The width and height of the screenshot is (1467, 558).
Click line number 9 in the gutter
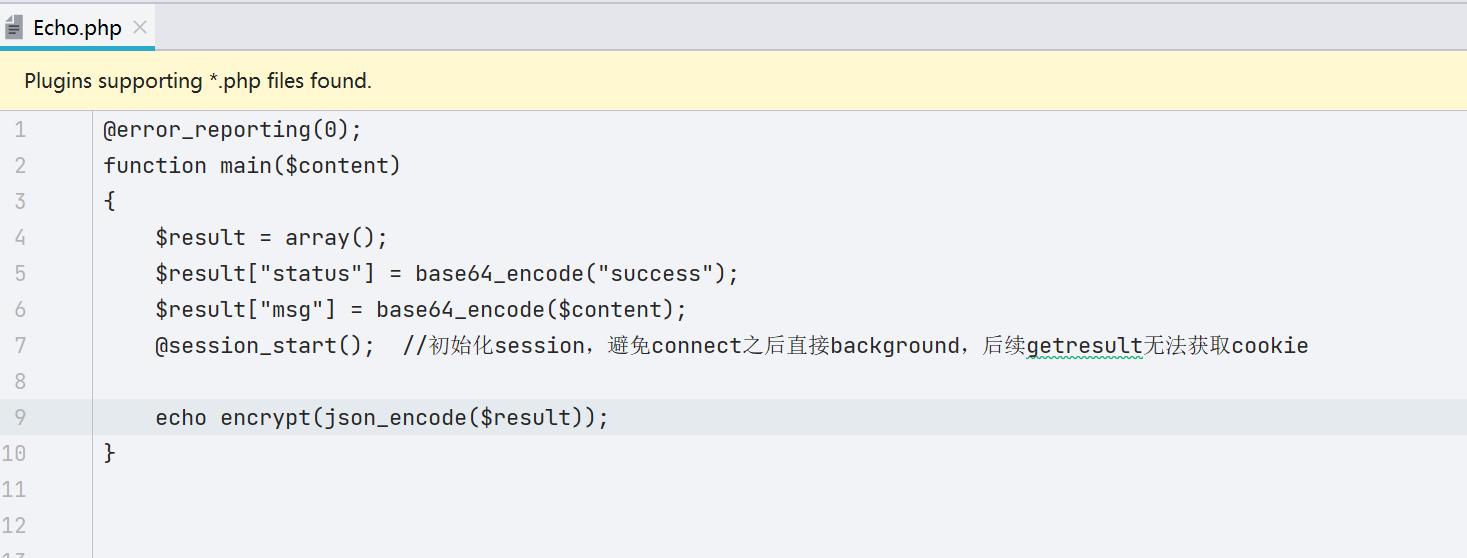(x=20, y=418)
